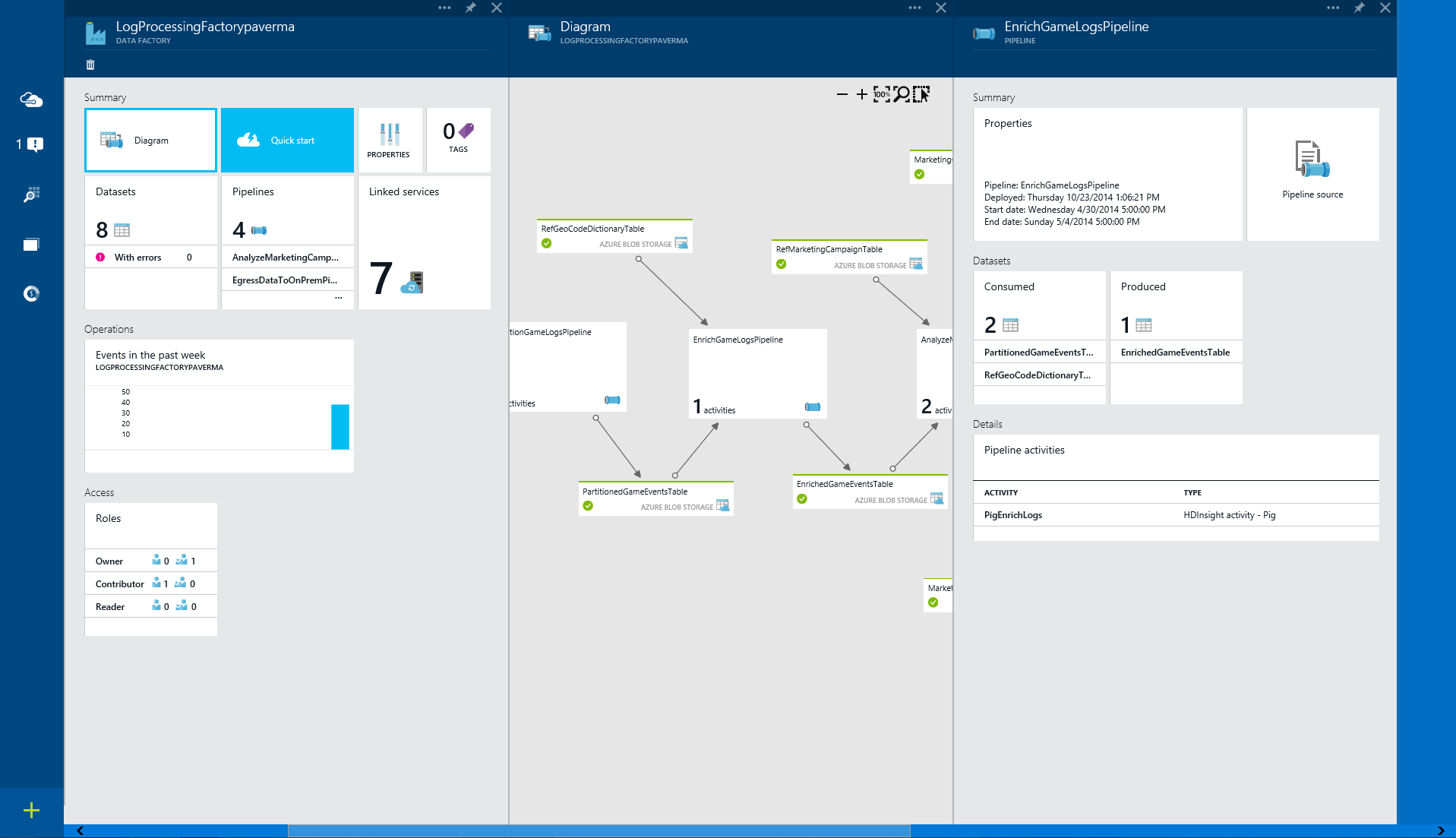The height and width of the screenshot is (838, 1456).
Task: Open the PROPERTIES tile
Action: tap(390, 140)
